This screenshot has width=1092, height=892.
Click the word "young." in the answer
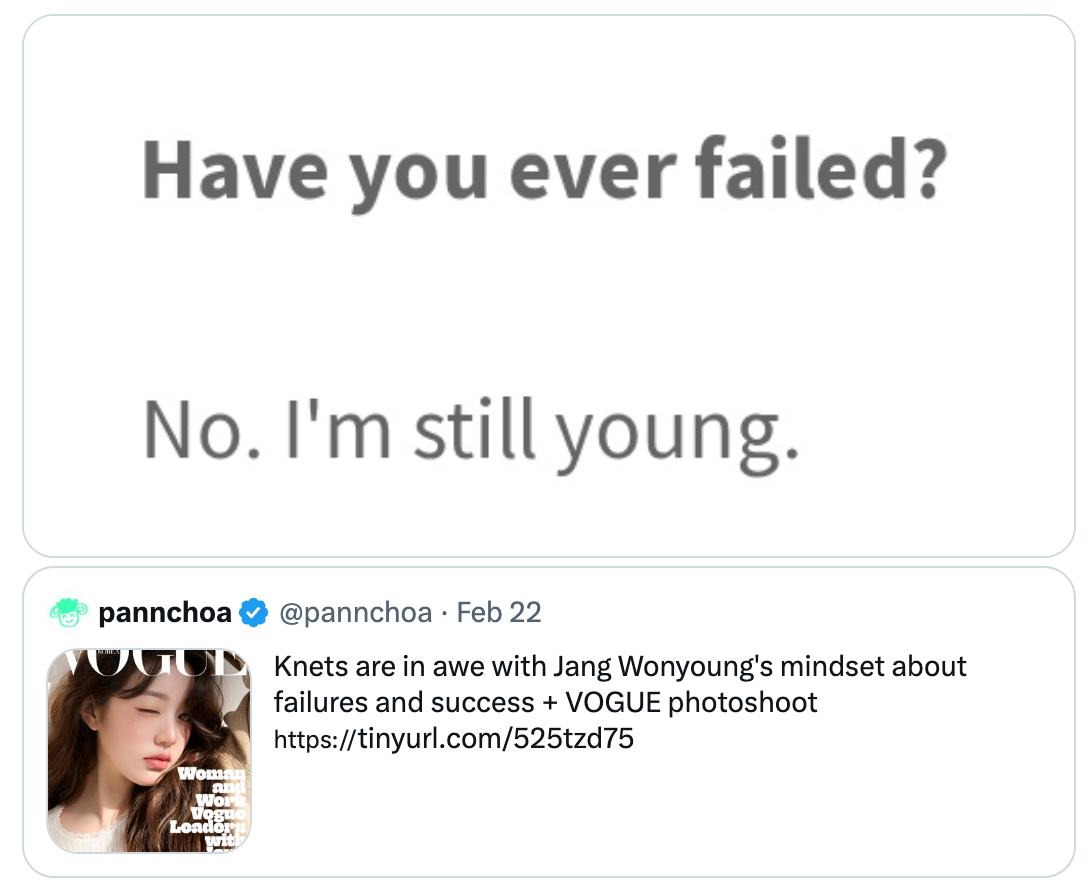[x=678, y=432]
